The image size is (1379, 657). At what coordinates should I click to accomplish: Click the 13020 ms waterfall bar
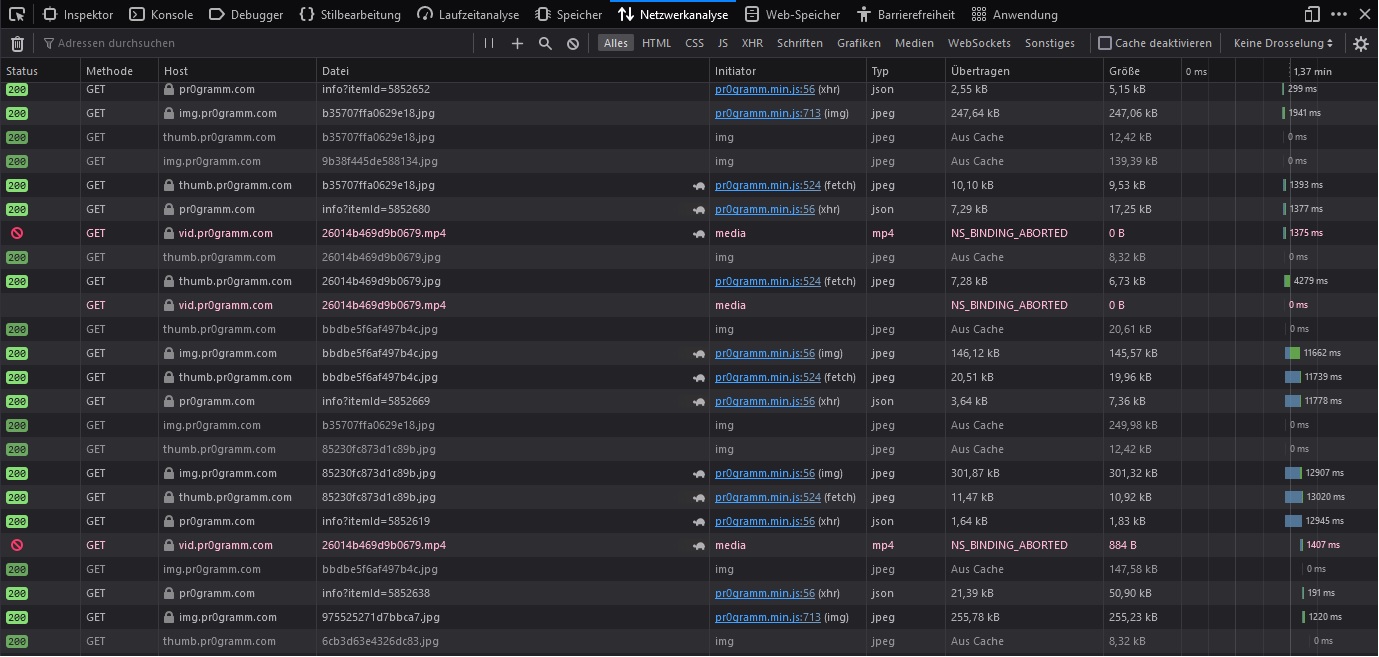[x=1294, y=497]
